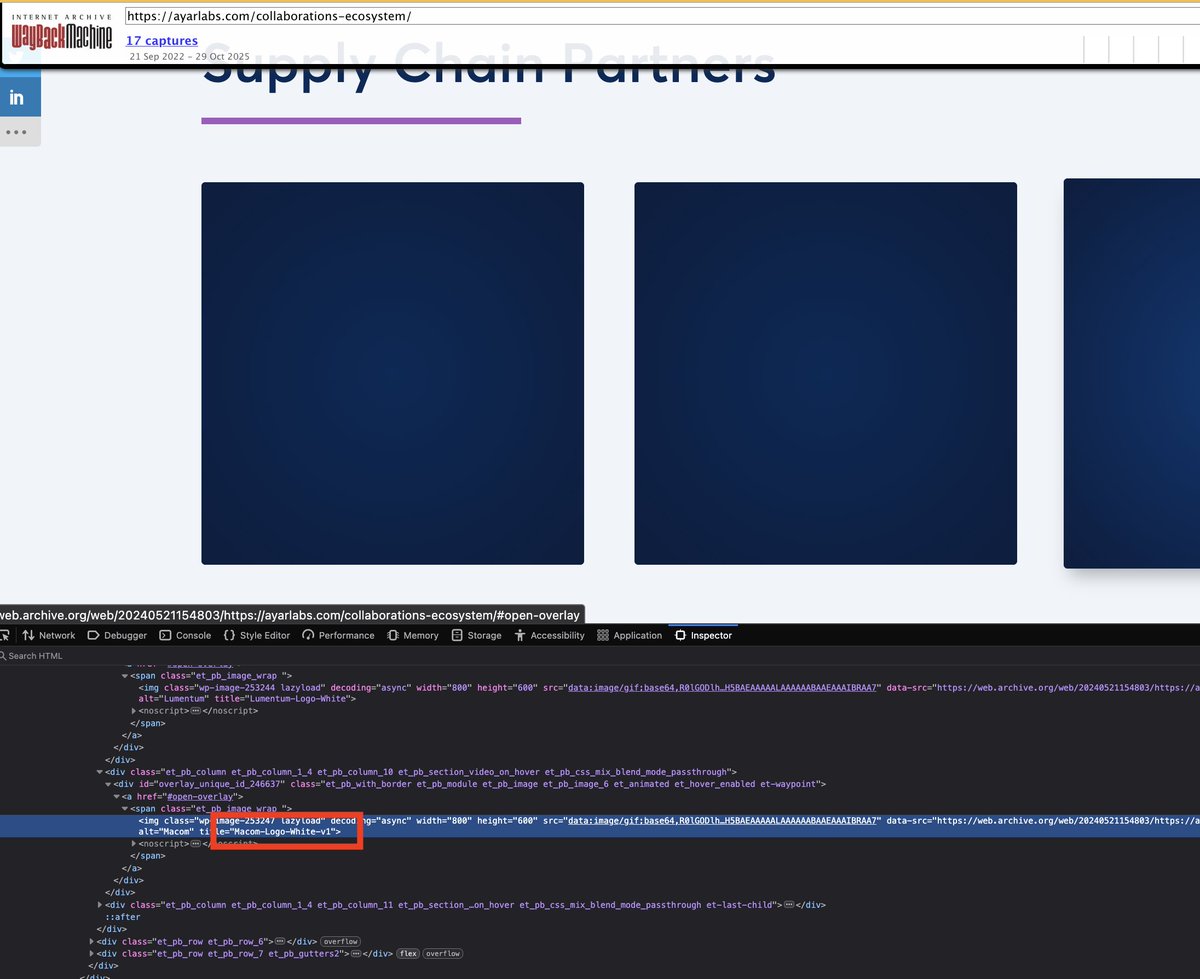Click the web.archive.org status URL tooltip
Image resolution: width=1200 pixels, height=979 pixels.
tap(291, 615)
